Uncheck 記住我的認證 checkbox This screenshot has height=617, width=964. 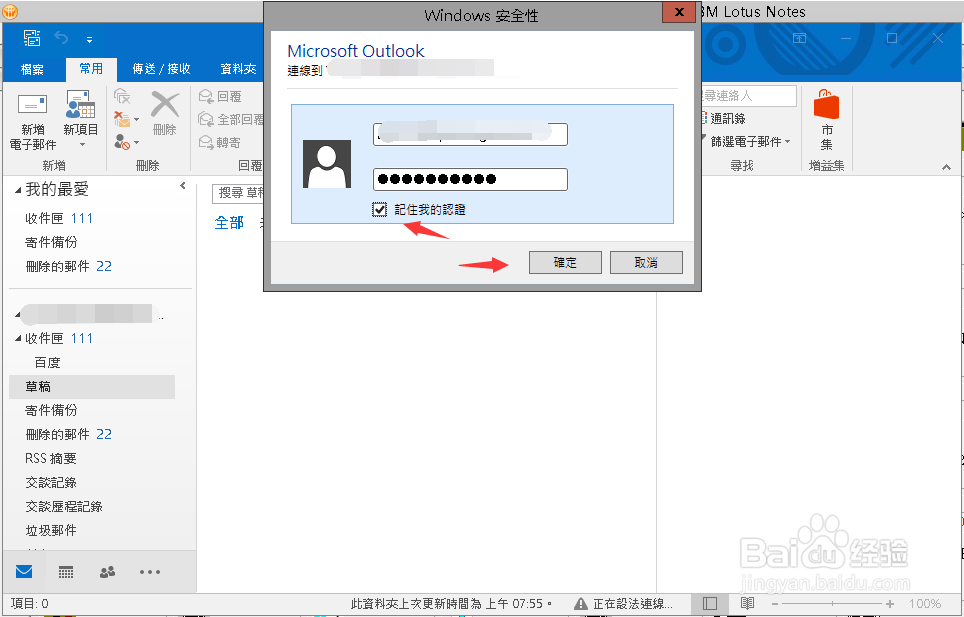click(377, 209)
